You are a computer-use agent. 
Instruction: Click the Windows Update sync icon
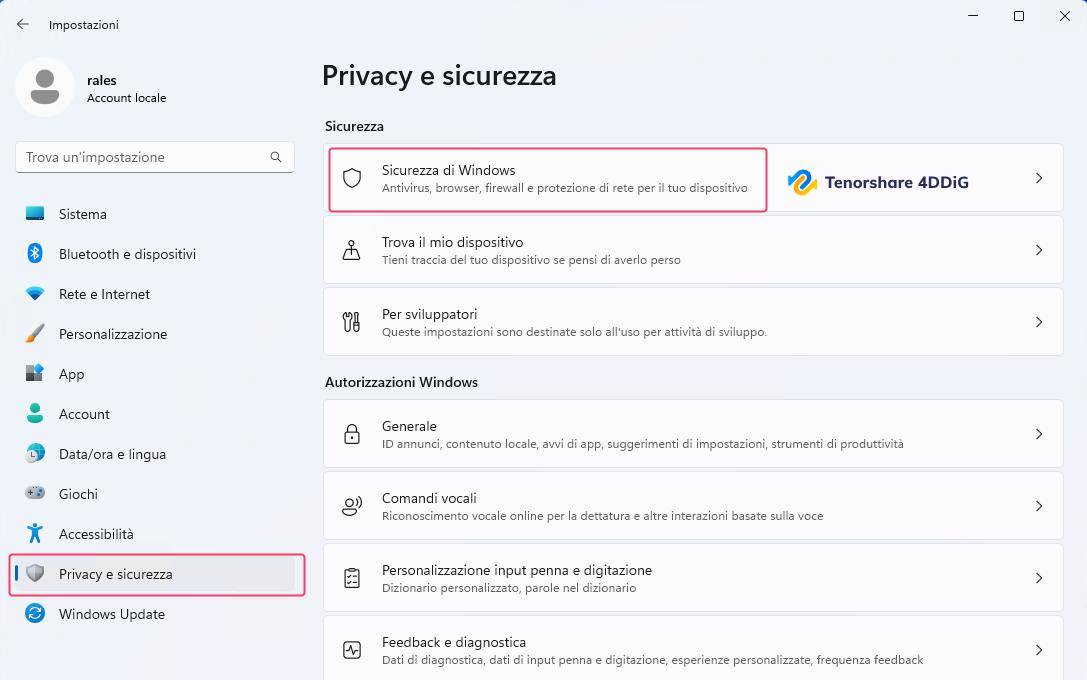(x=35, y=614)
